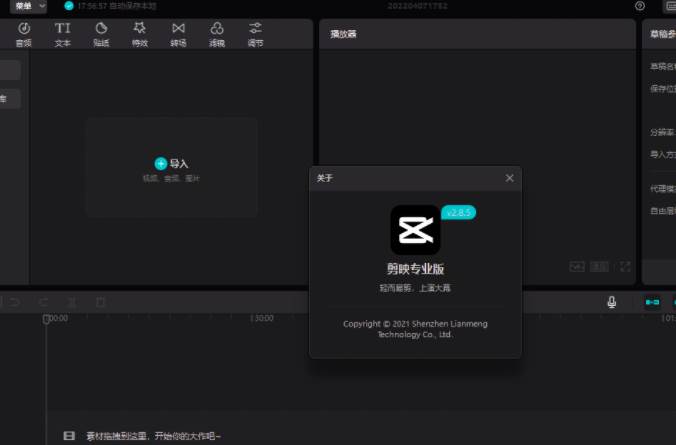
Task: Switch to the 特效 effects tab
Action: click(x=140, y=34)
